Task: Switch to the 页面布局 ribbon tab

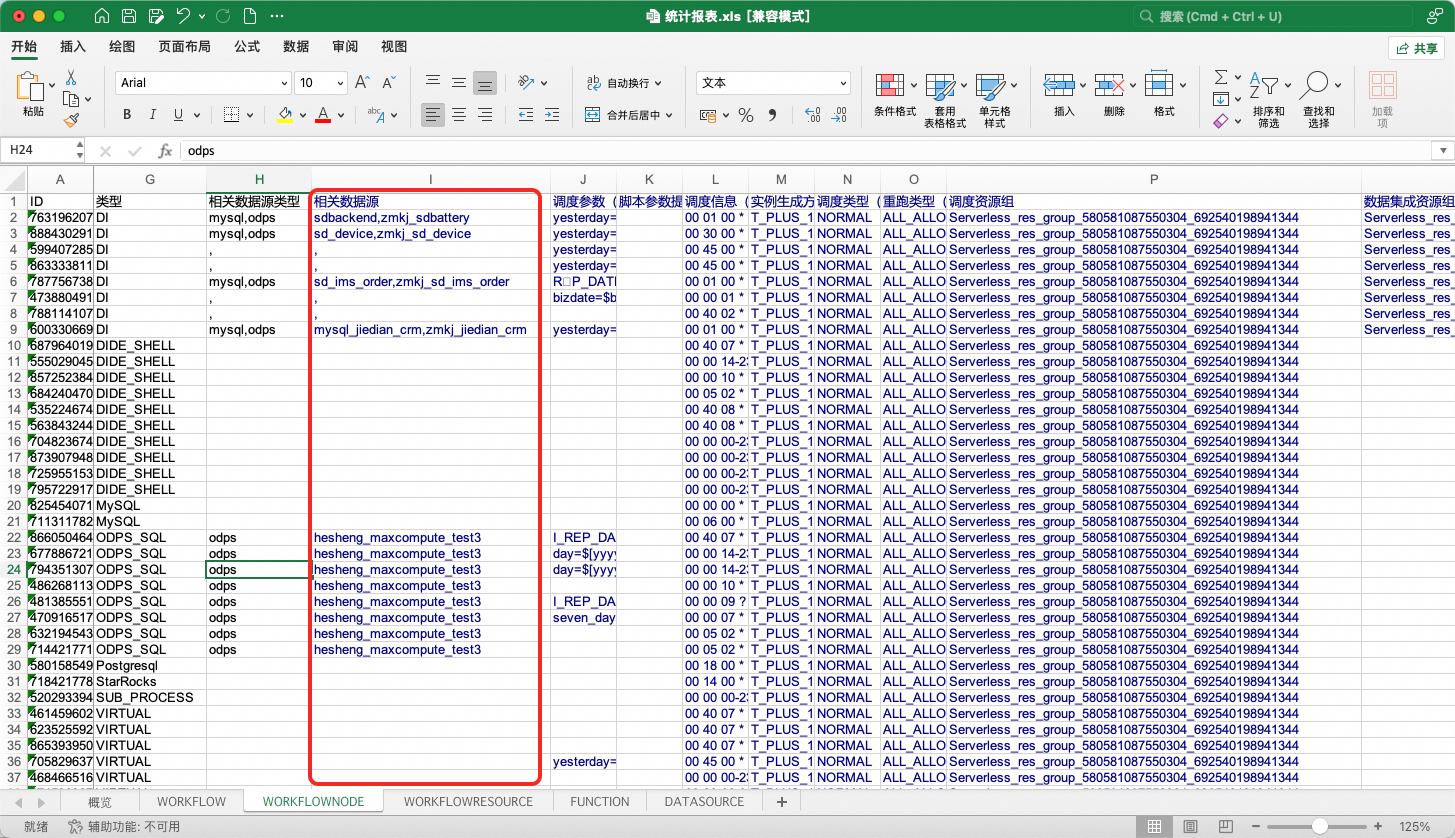Action: coord(184,46)
